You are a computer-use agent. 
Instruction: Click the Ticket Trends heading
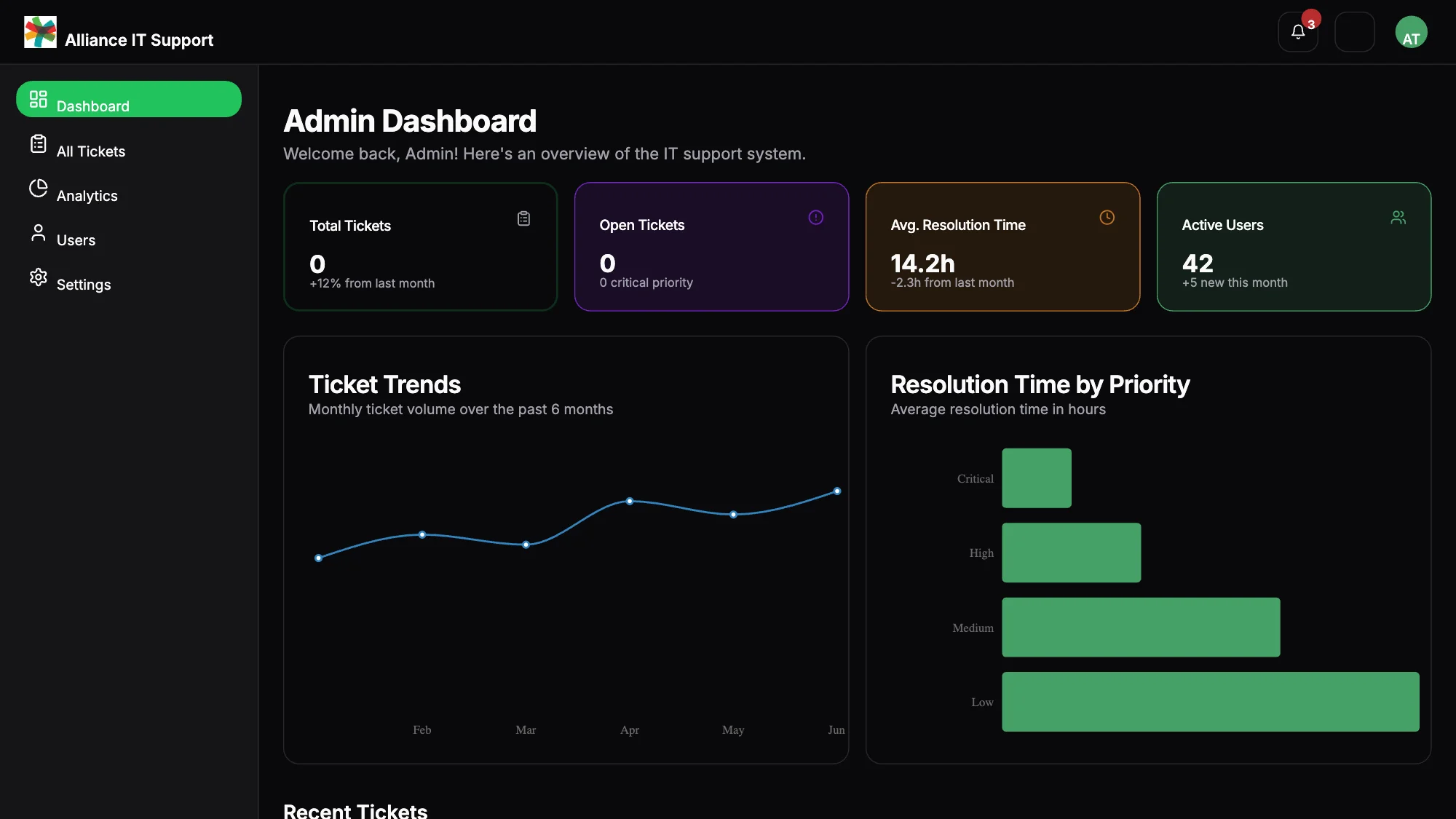pos(384,384)
